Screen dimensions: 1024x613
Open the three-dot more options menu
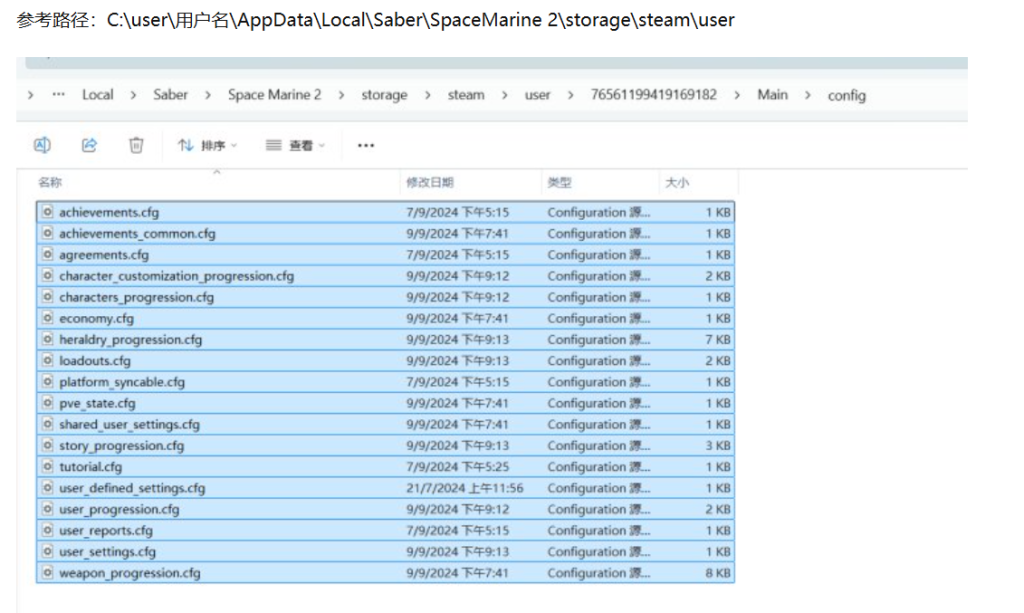click(x=366, y=145)
